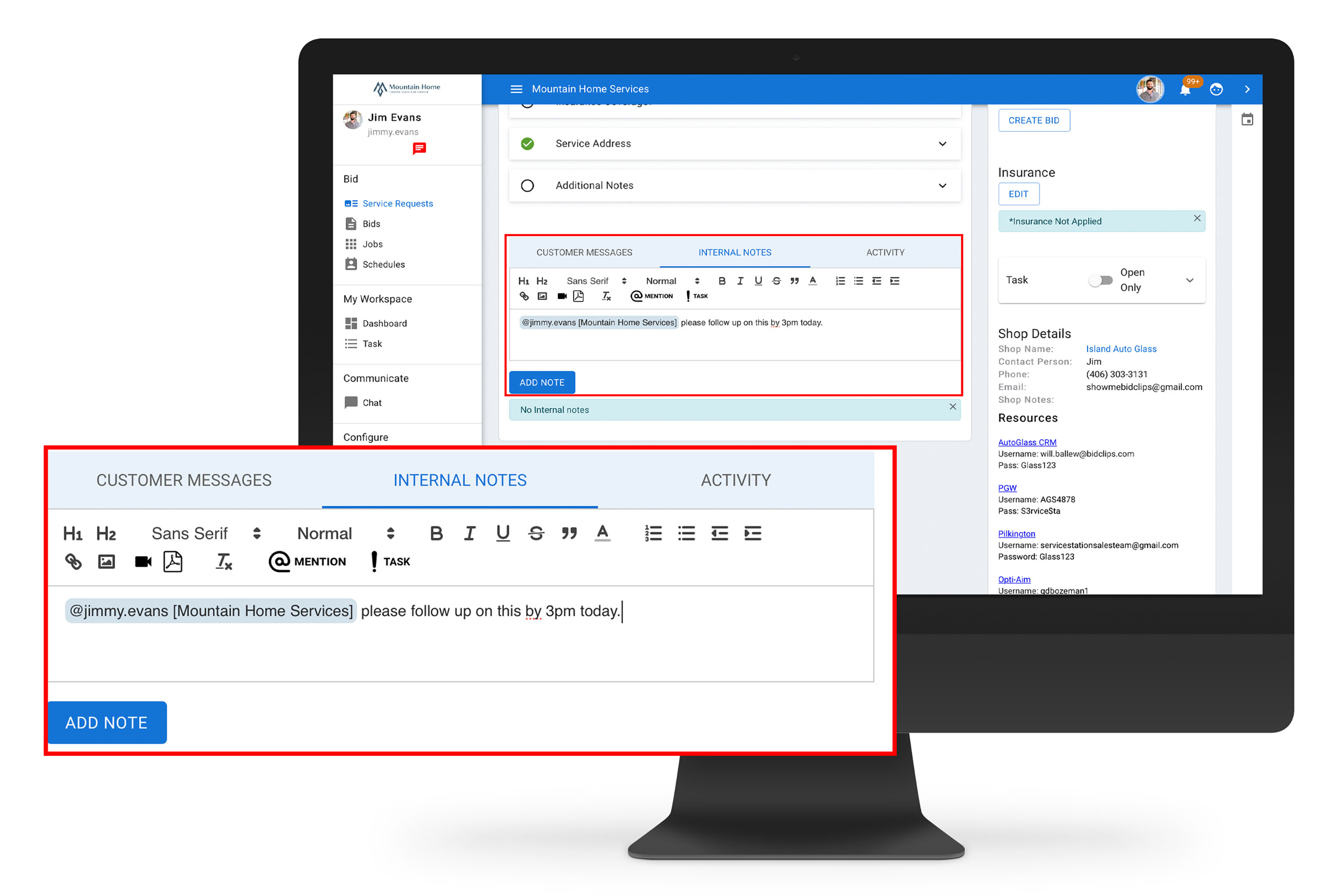Click the large ADD NOTE button
Screen dimensions: 1318x896
click(x=107, y=723)
